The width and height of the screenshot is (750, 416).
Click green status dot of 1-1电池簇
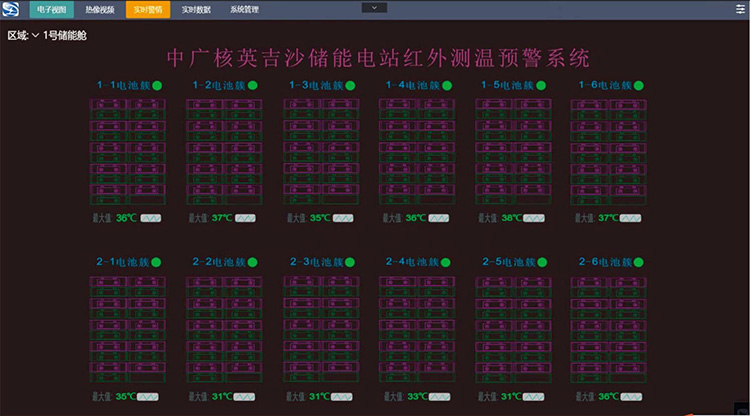coord(157,86)
